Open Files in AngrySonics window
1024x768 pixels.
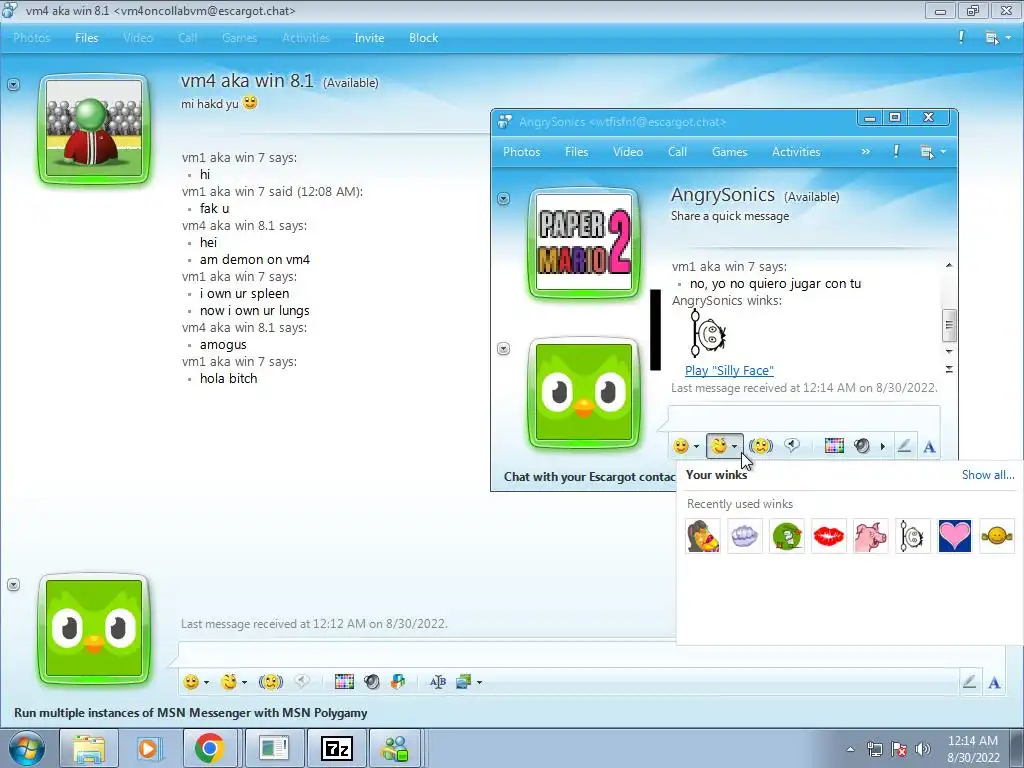577,152
